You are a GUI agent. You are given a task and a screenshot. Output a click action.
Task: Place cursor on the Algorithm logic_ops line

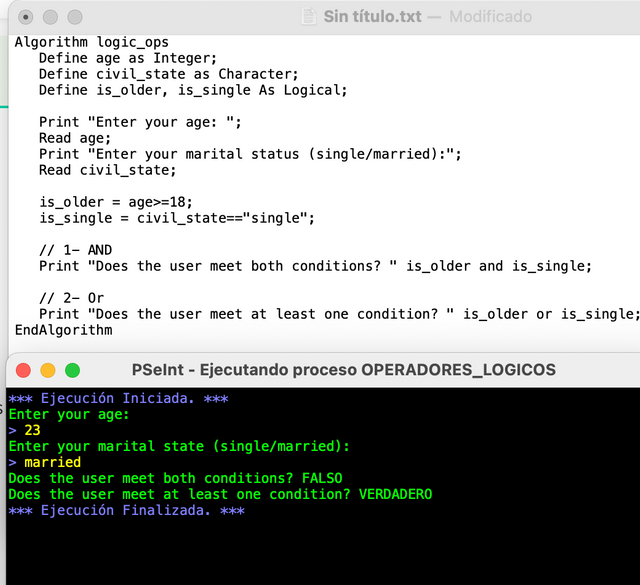coord(92,42)
